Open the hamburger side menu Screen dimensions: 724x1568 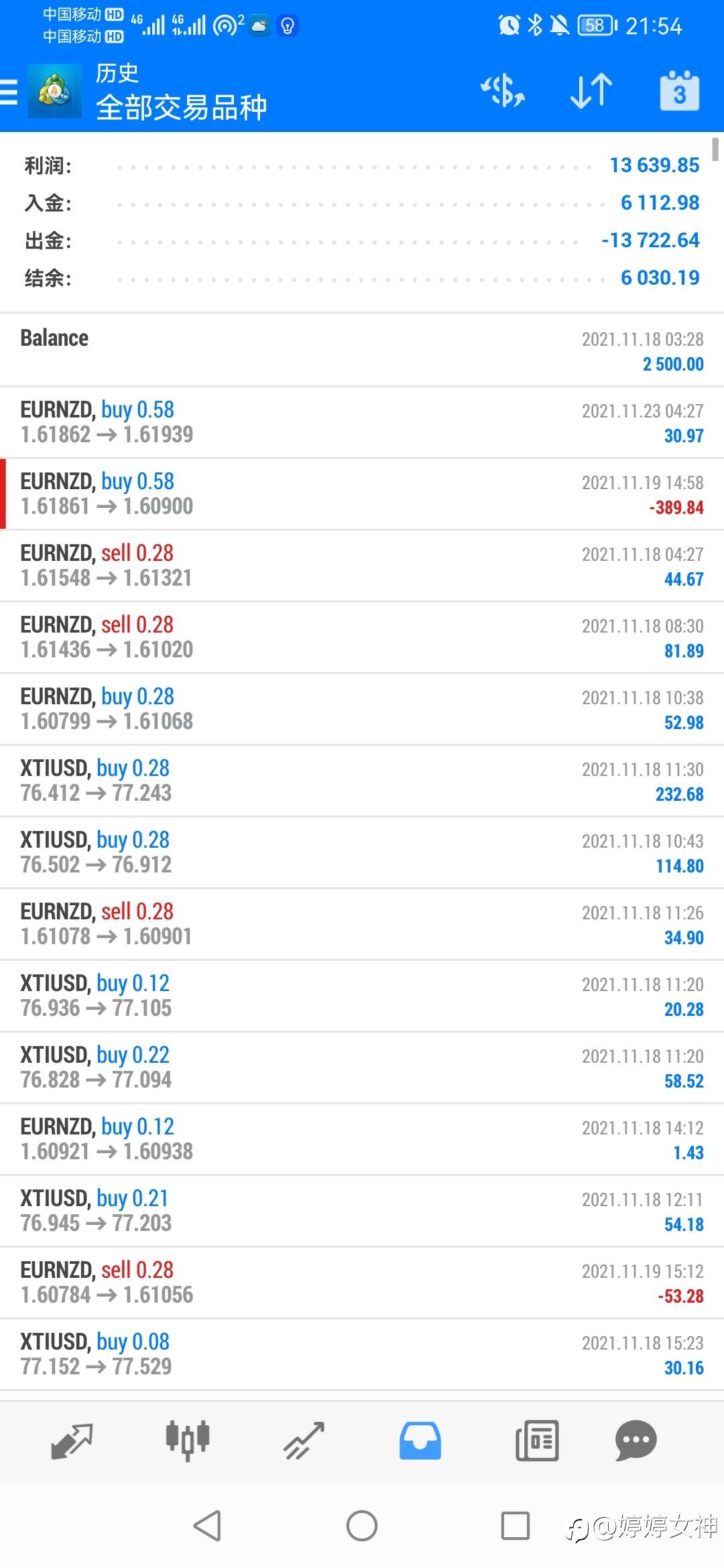[x=9, y=92]
